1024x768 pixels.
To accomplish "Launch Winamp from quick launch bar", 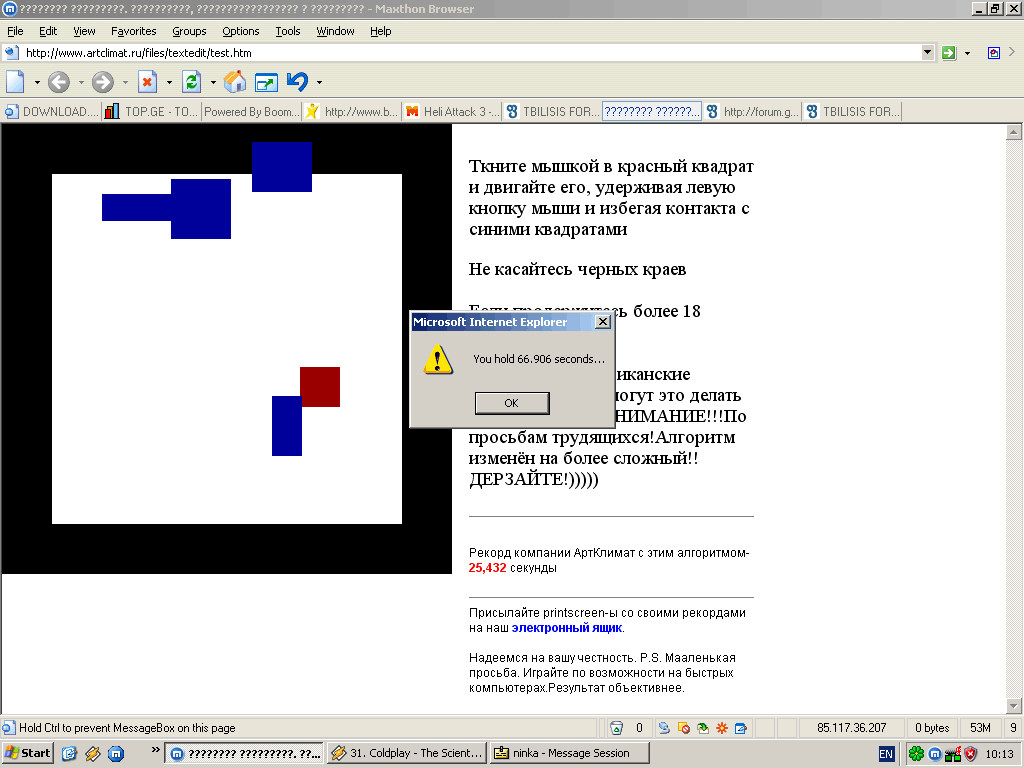I will coord(93,754).
